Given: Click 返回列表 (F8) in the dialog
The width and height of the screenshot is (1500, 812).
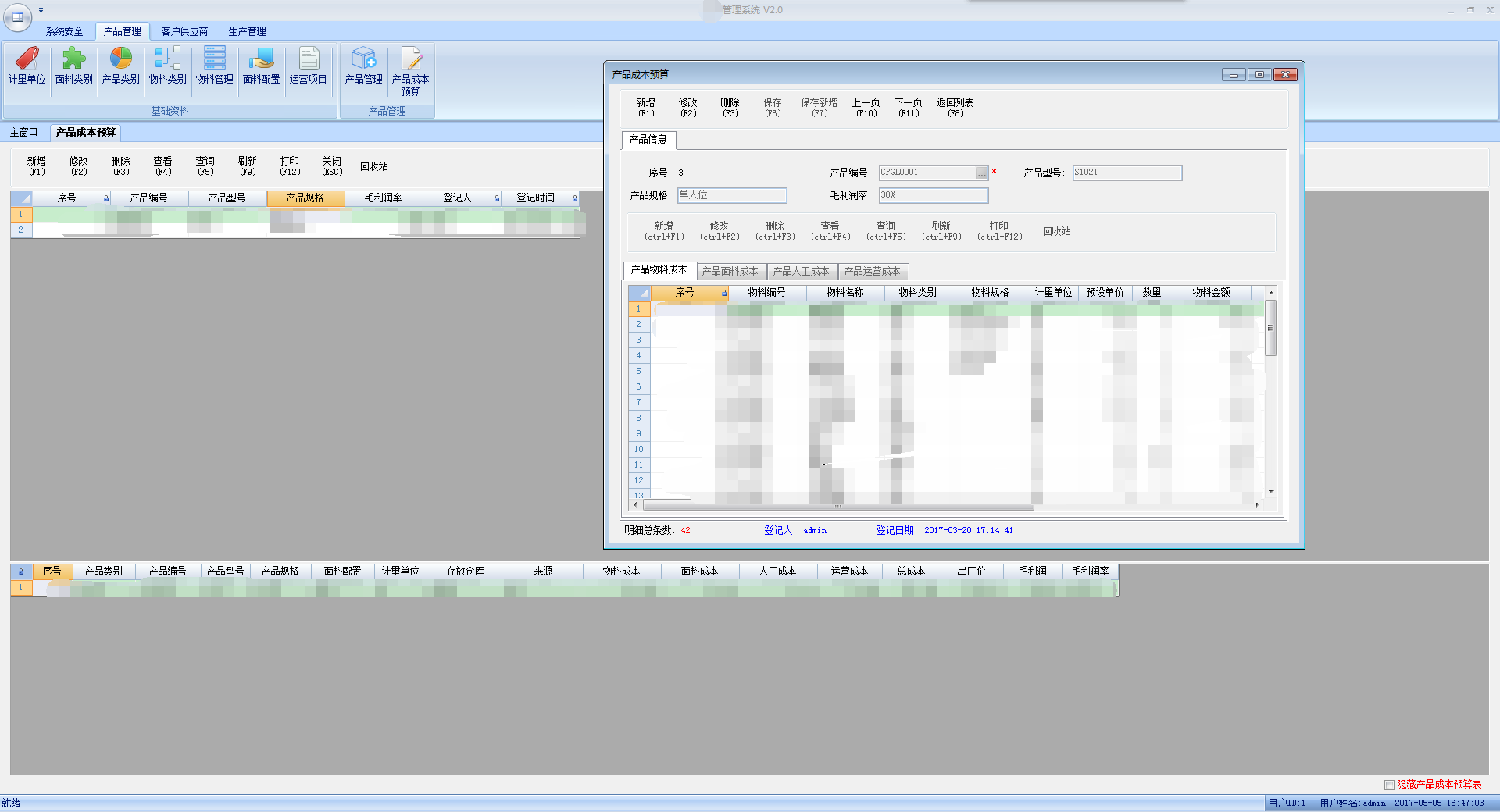Looking at the screenshot, I should (x=955, y=108).
